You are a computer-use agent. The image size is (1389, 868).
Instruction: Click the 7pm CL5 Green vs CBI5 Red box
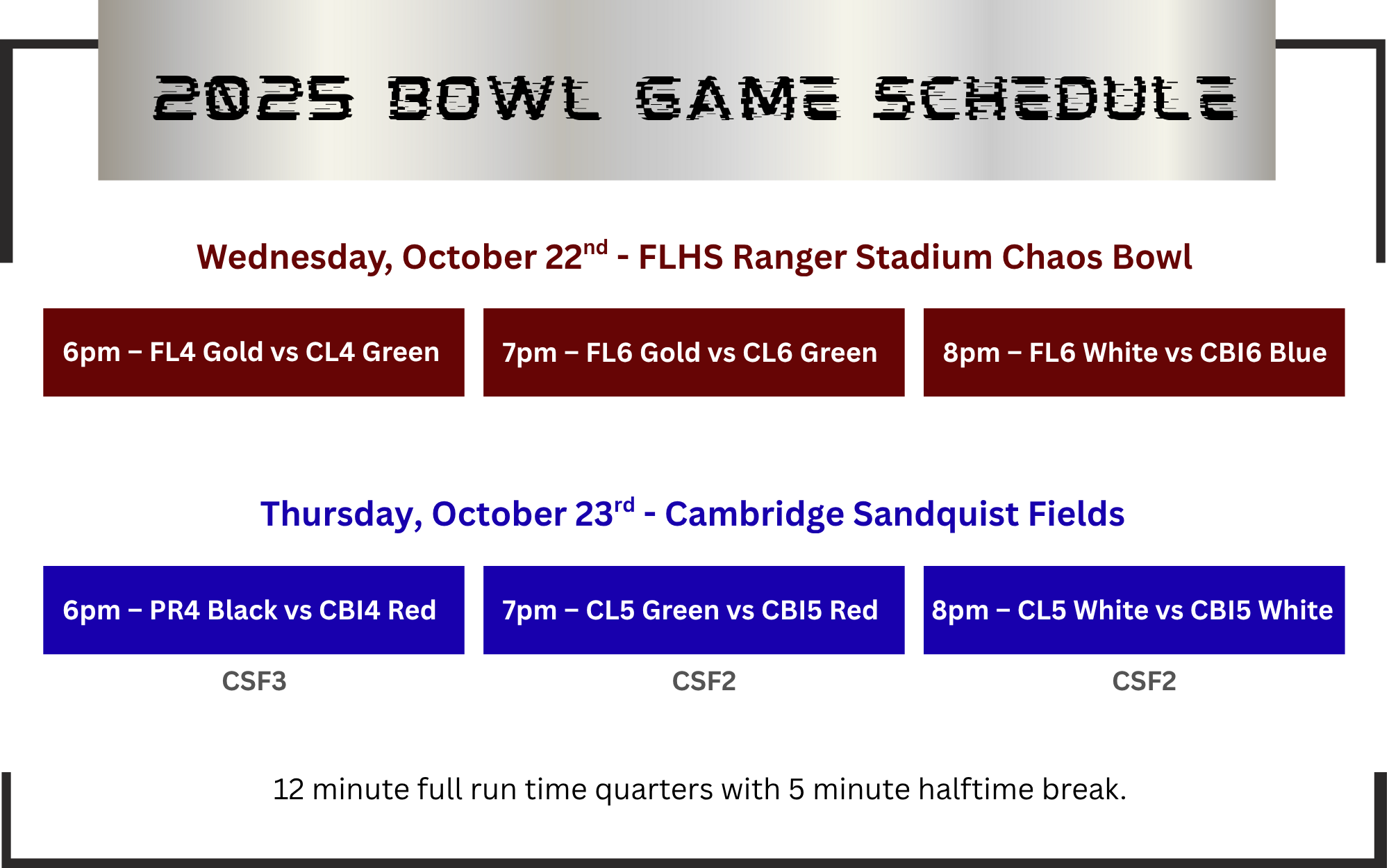tap(693, 610)
